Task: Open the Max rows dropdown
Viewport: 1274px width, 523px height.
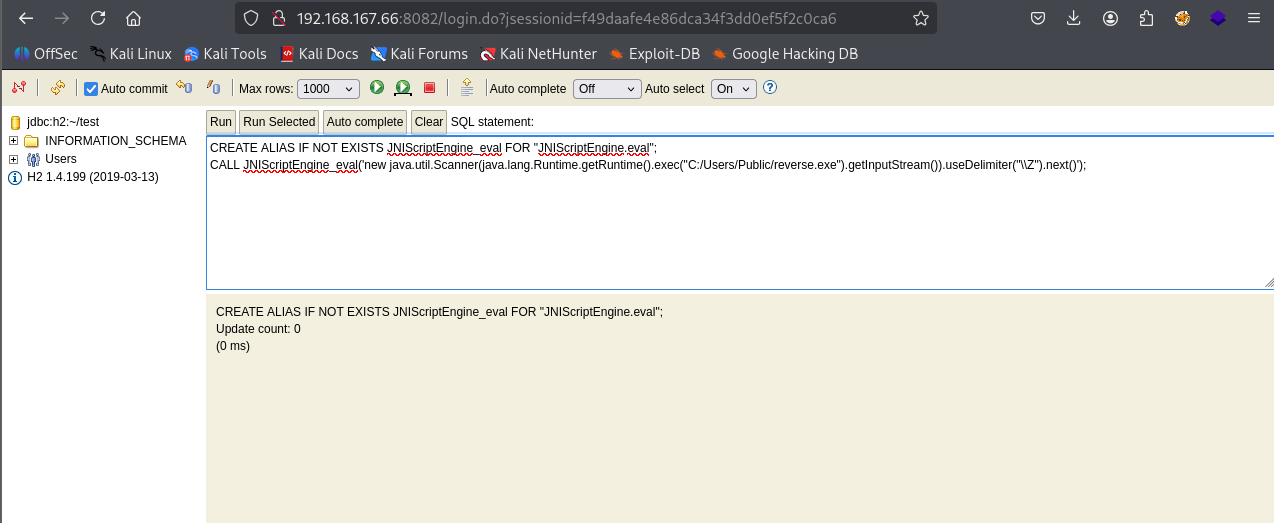Action: [328, 89]
